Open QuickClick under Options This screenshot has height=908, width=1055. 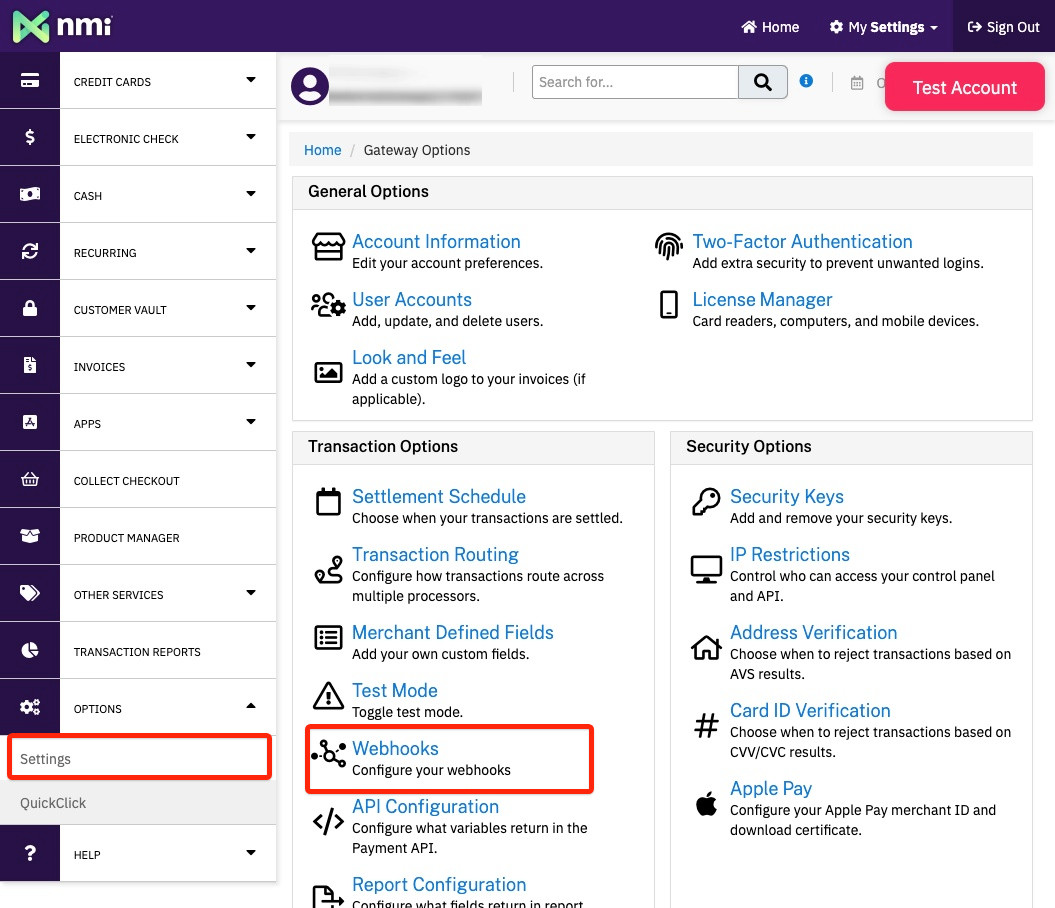click(138, 802)
